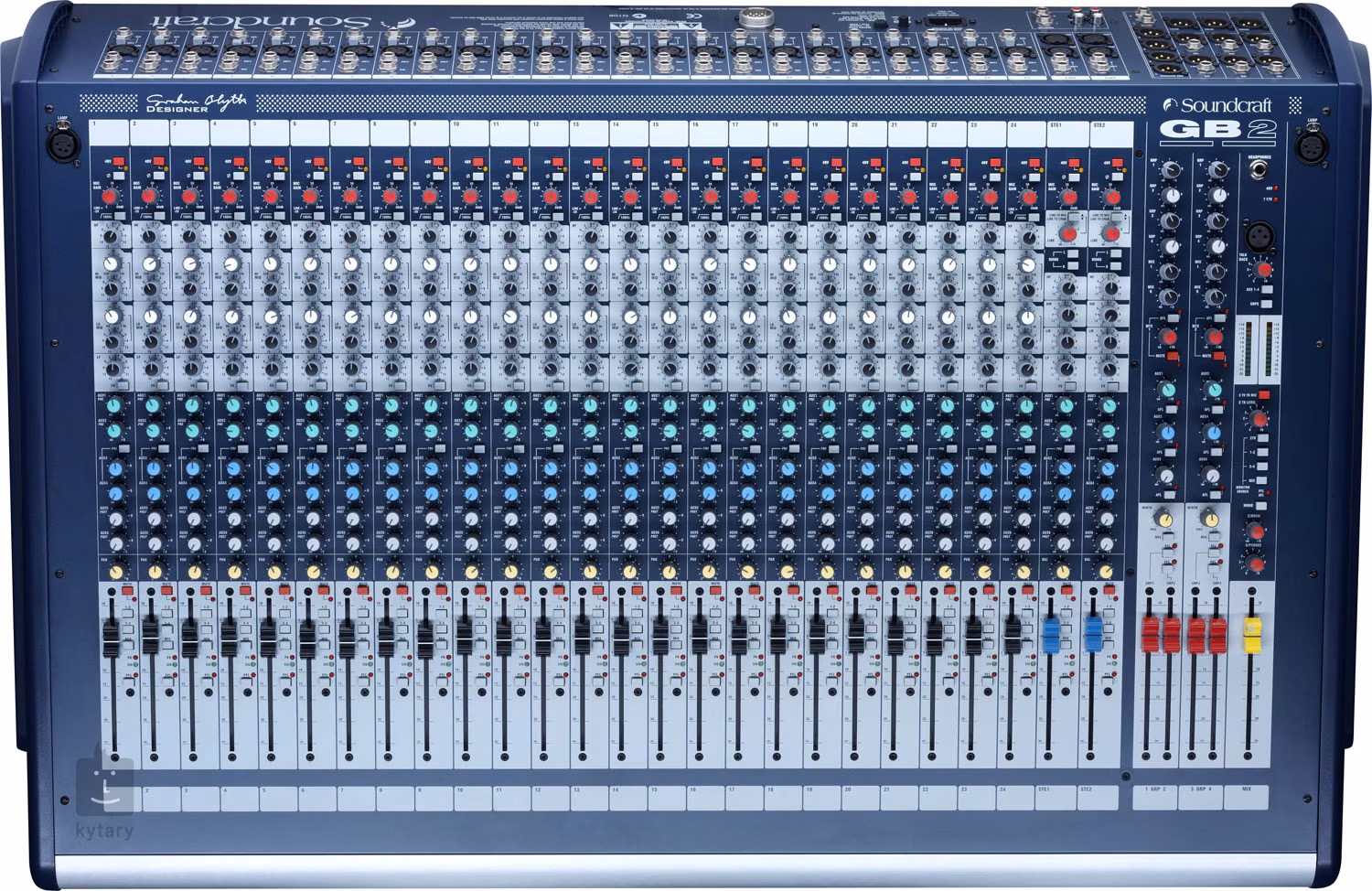The image size is (1372, 891).
Task: Click the channel 2 AUX1 turquoise knob
Action: click(x=151, y=405)
